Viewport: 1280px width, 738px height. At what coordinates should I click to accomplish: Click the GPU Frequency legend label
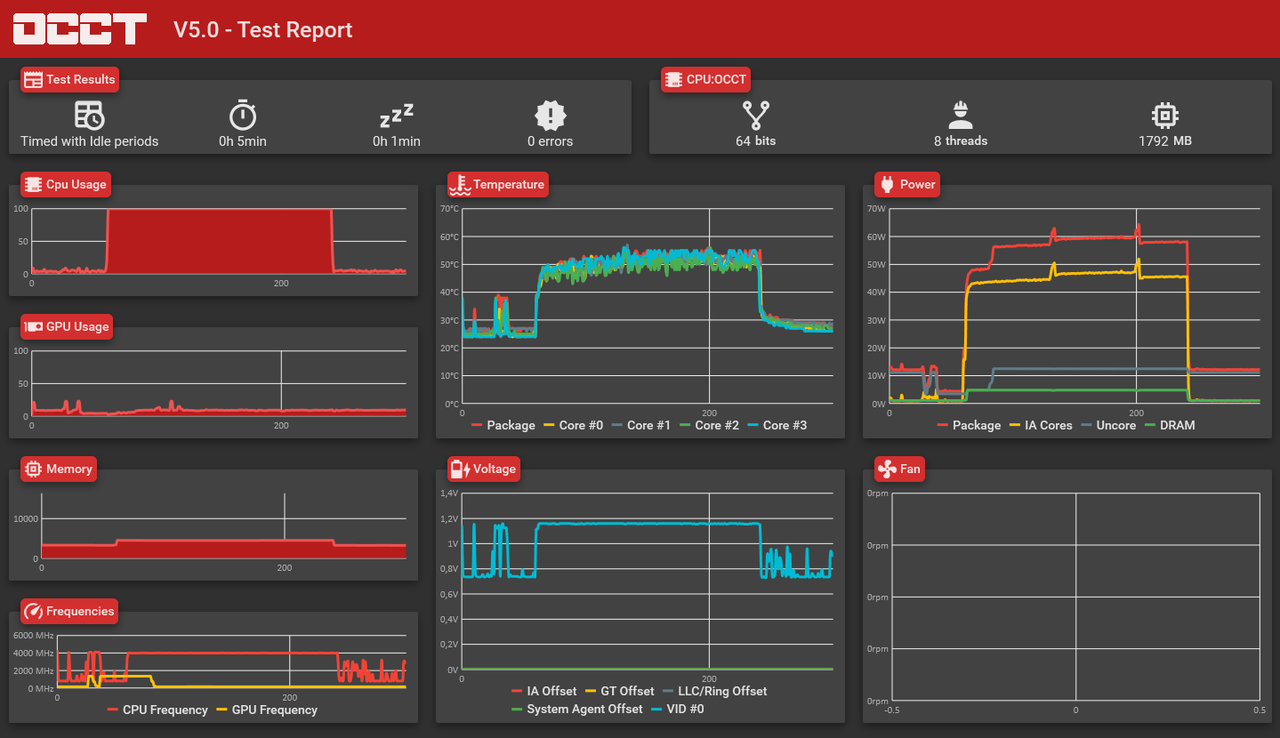click(275, 710)
